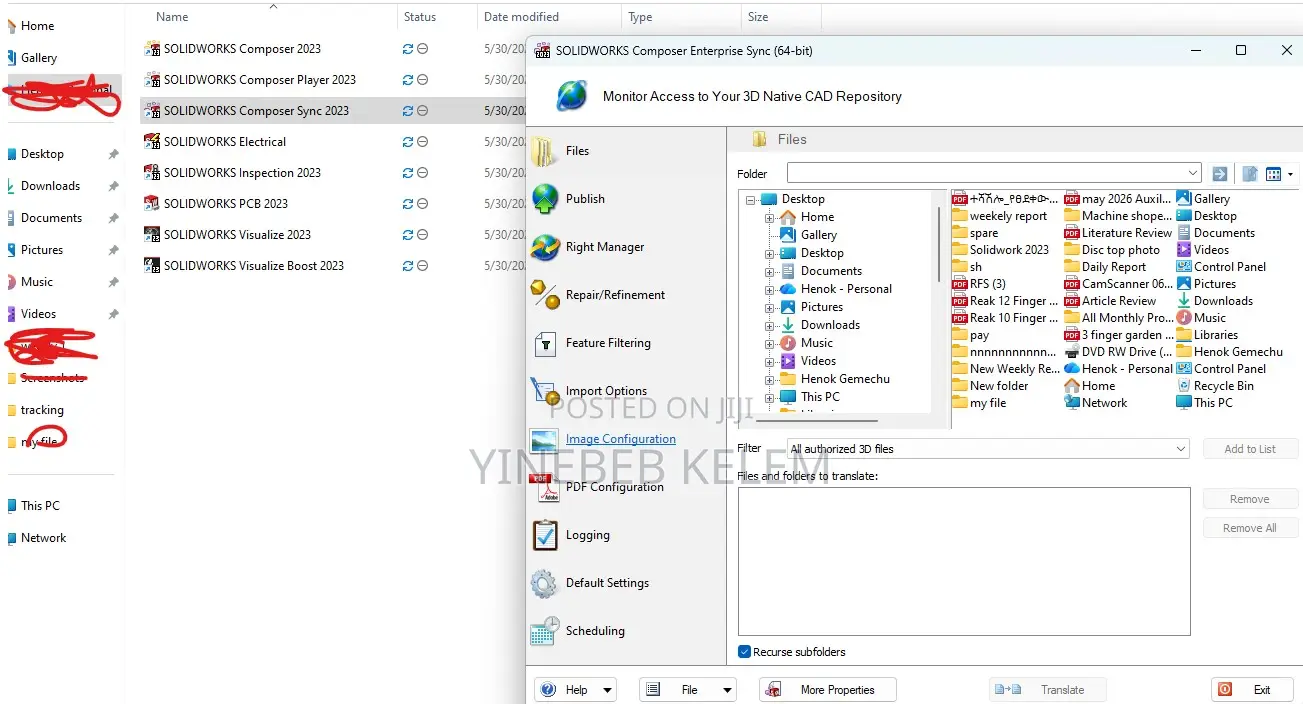
Task: Open the Logging clipboard icon
Action: [545, 535]
